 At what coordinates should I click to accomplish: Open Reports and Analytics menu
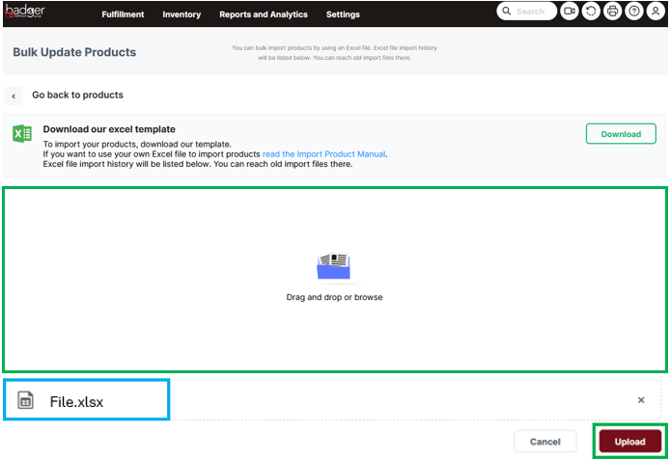point(263,15)
